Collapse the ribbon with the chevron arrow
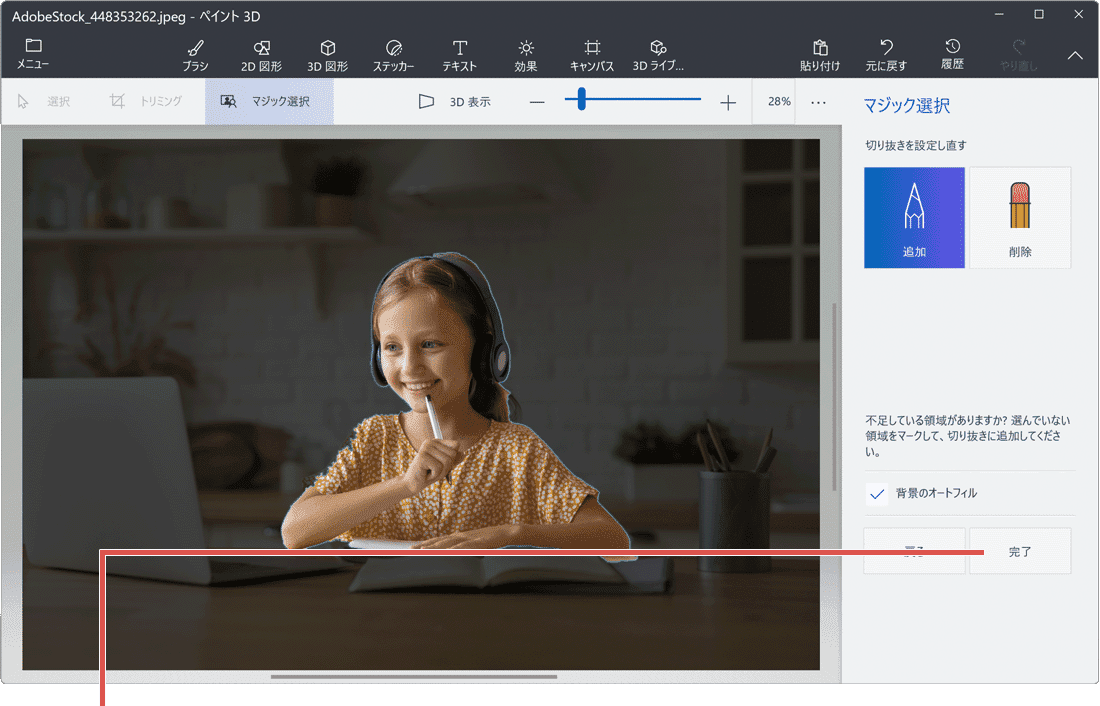The width and height of the screenshot is (1100, 706). [x=1075, y=56]
